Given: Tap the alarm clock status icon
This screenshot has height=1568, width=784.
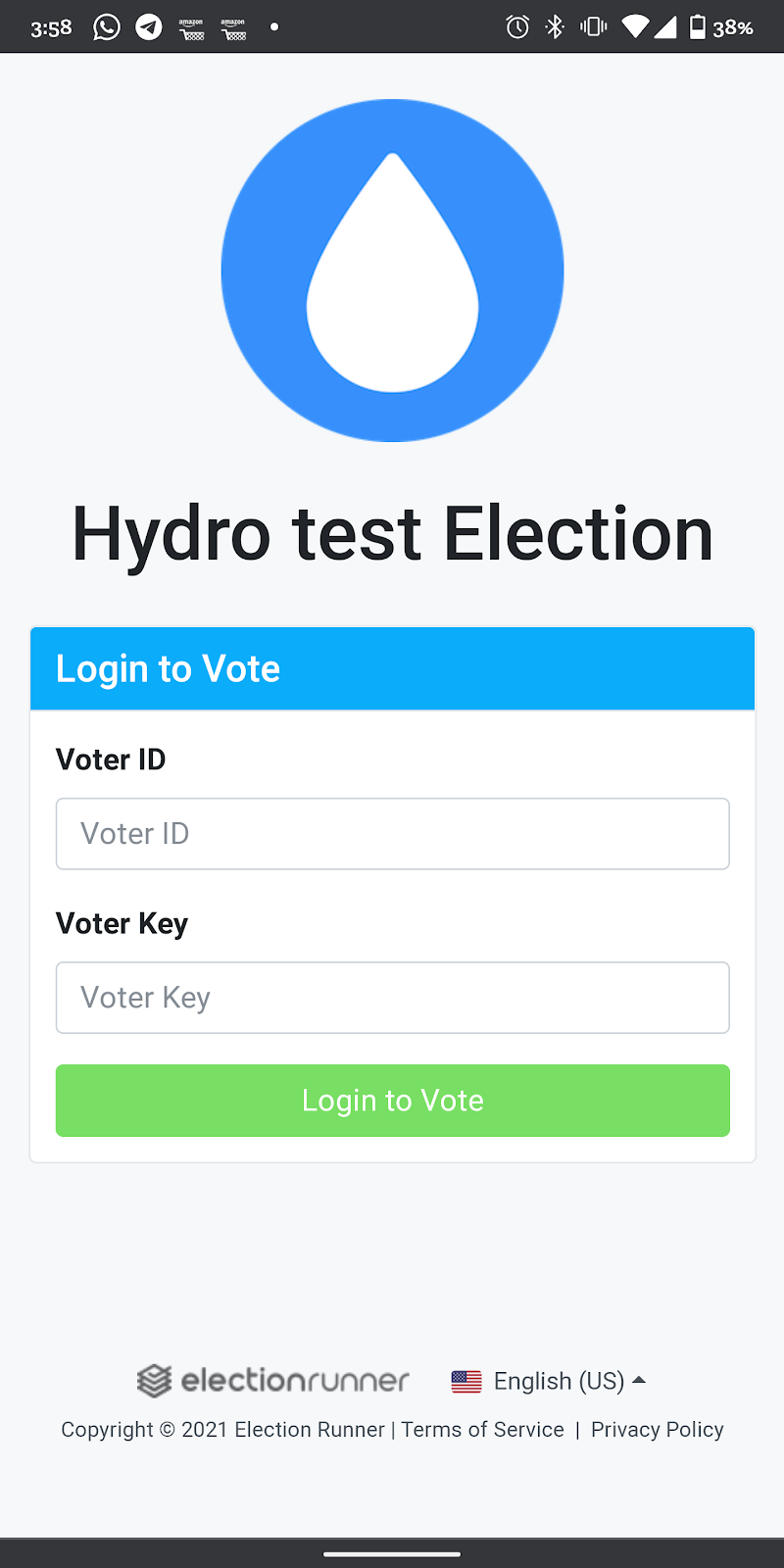Looking at the screenshot, I should (x=517, y=27).
